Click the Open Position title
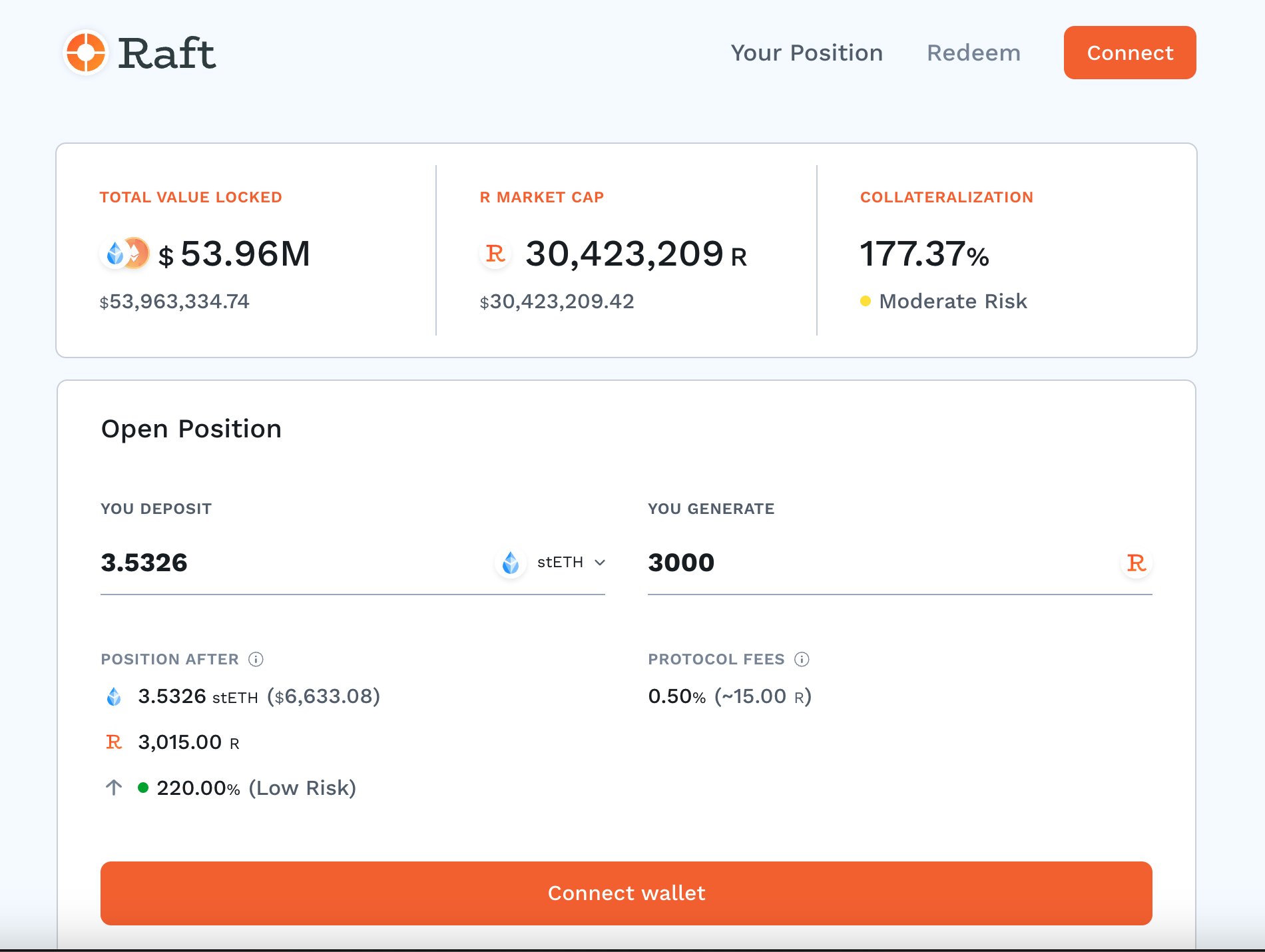This screenshot has width=1265, height=952. (x=192, y=429)
